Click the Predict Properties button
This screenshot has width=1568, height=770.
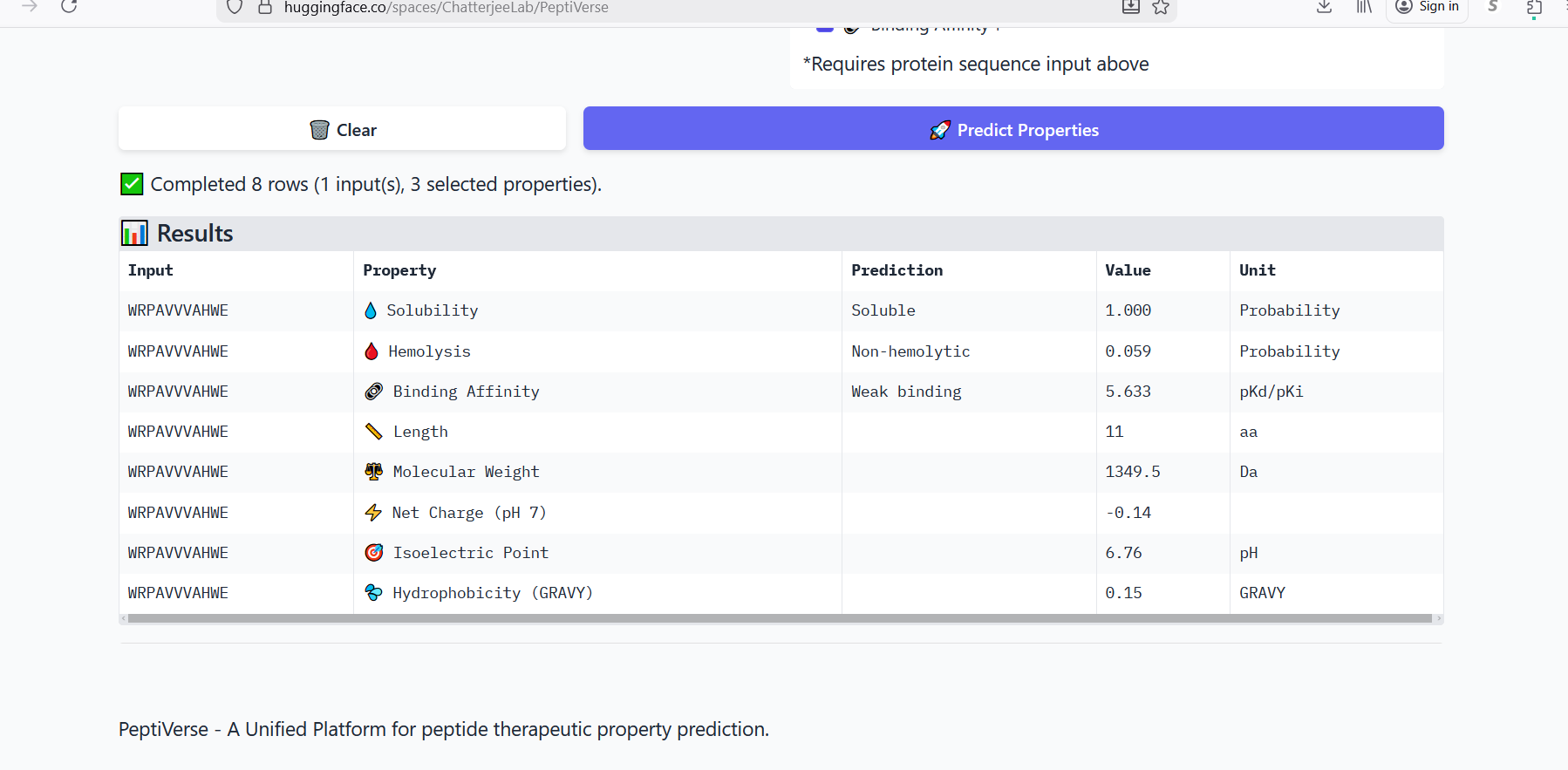(x=1013, y=129)
